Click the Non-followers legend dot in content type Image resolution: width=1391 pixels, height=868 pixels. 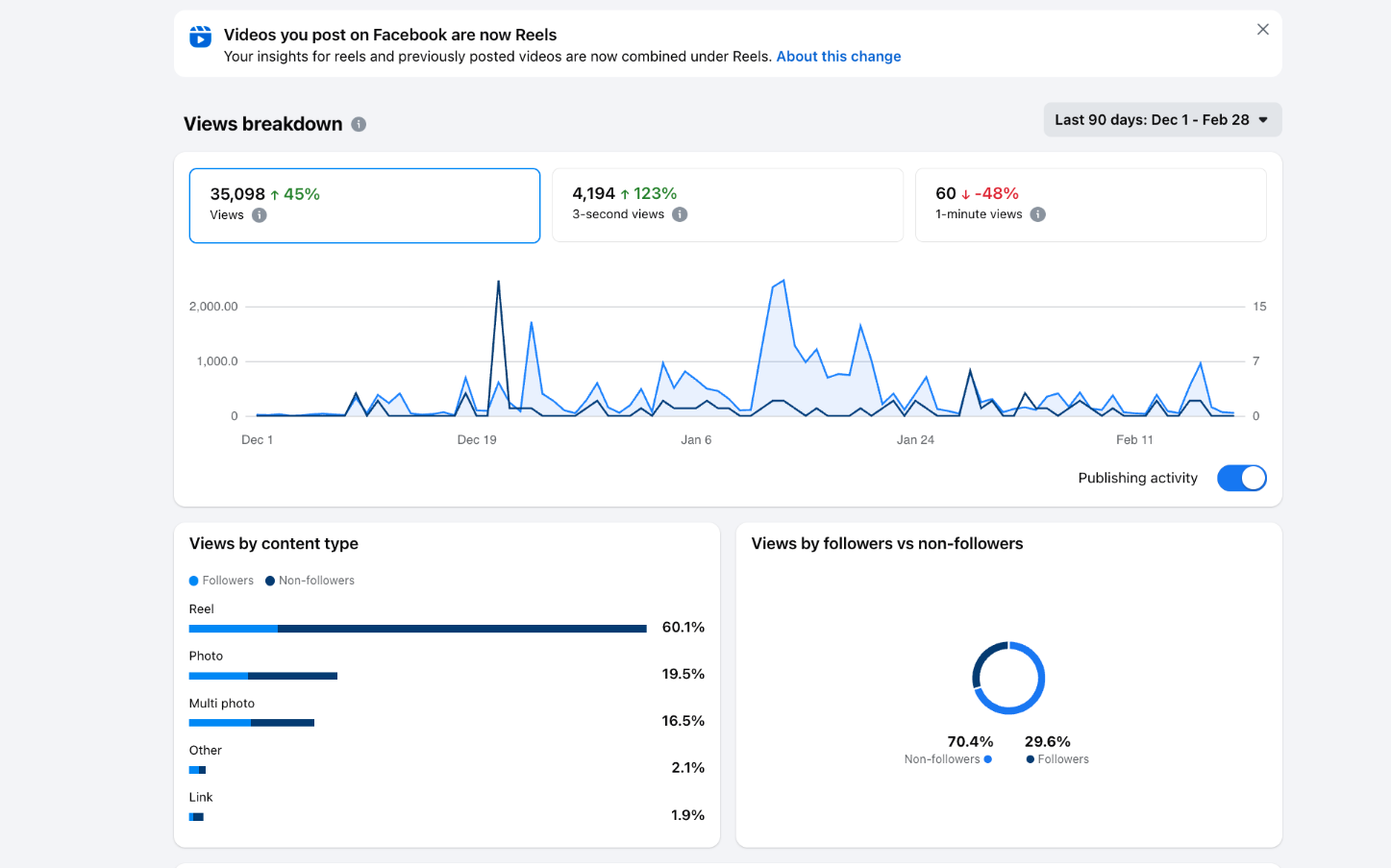270,581
